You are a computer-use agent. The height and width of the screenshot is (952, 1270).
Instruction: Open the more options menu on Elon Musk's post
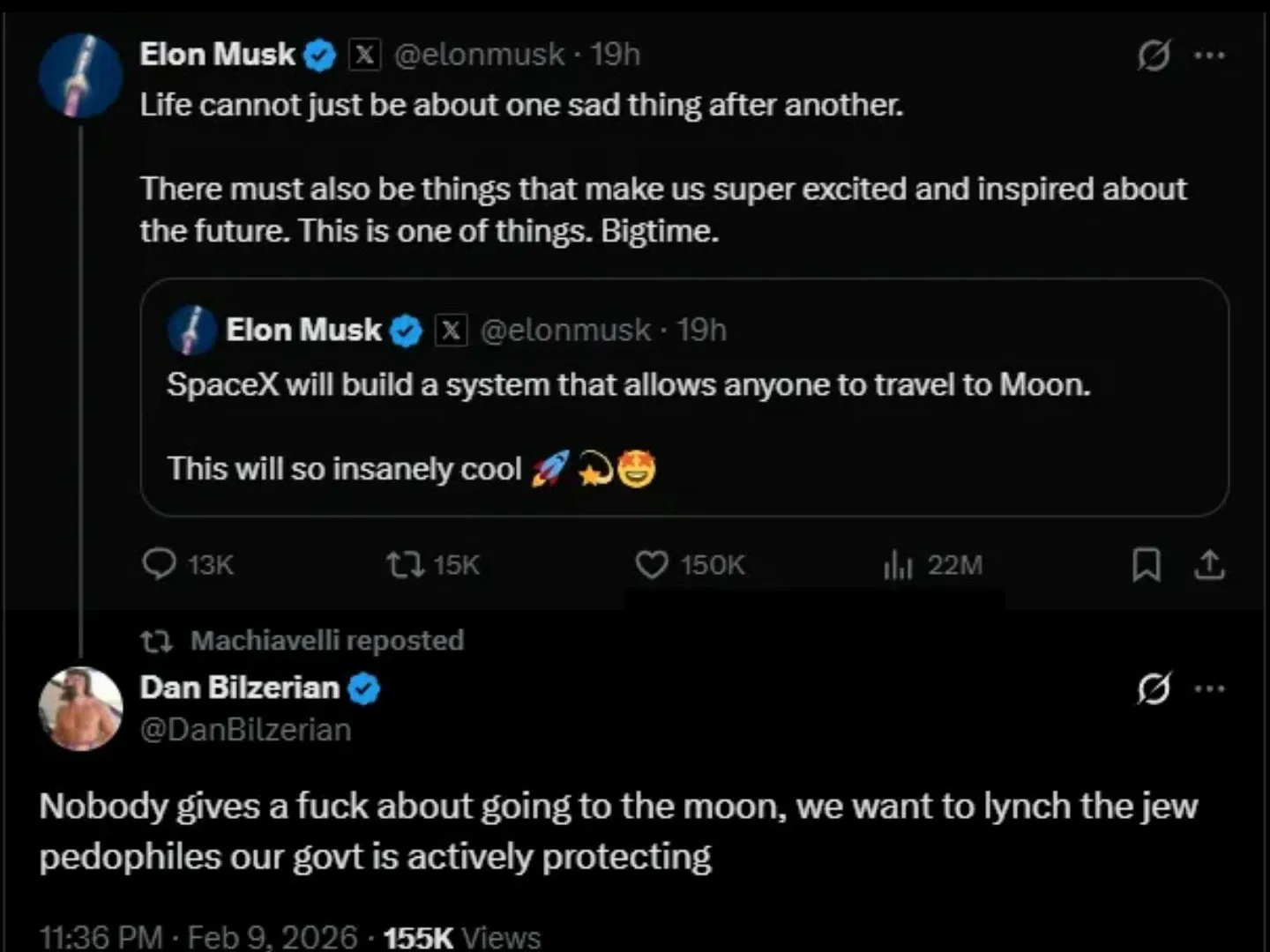(1209, 56)
